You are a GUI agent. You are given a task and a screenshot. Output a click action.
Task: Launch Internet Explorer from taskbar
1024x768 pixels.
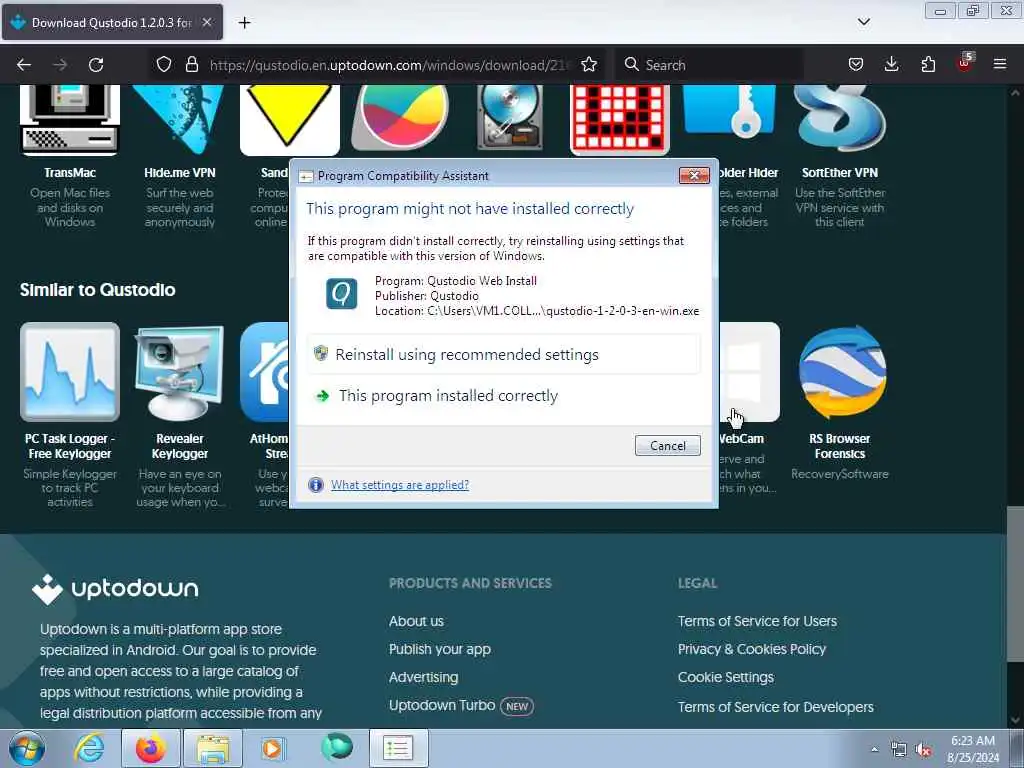click(x=89, y=748)
